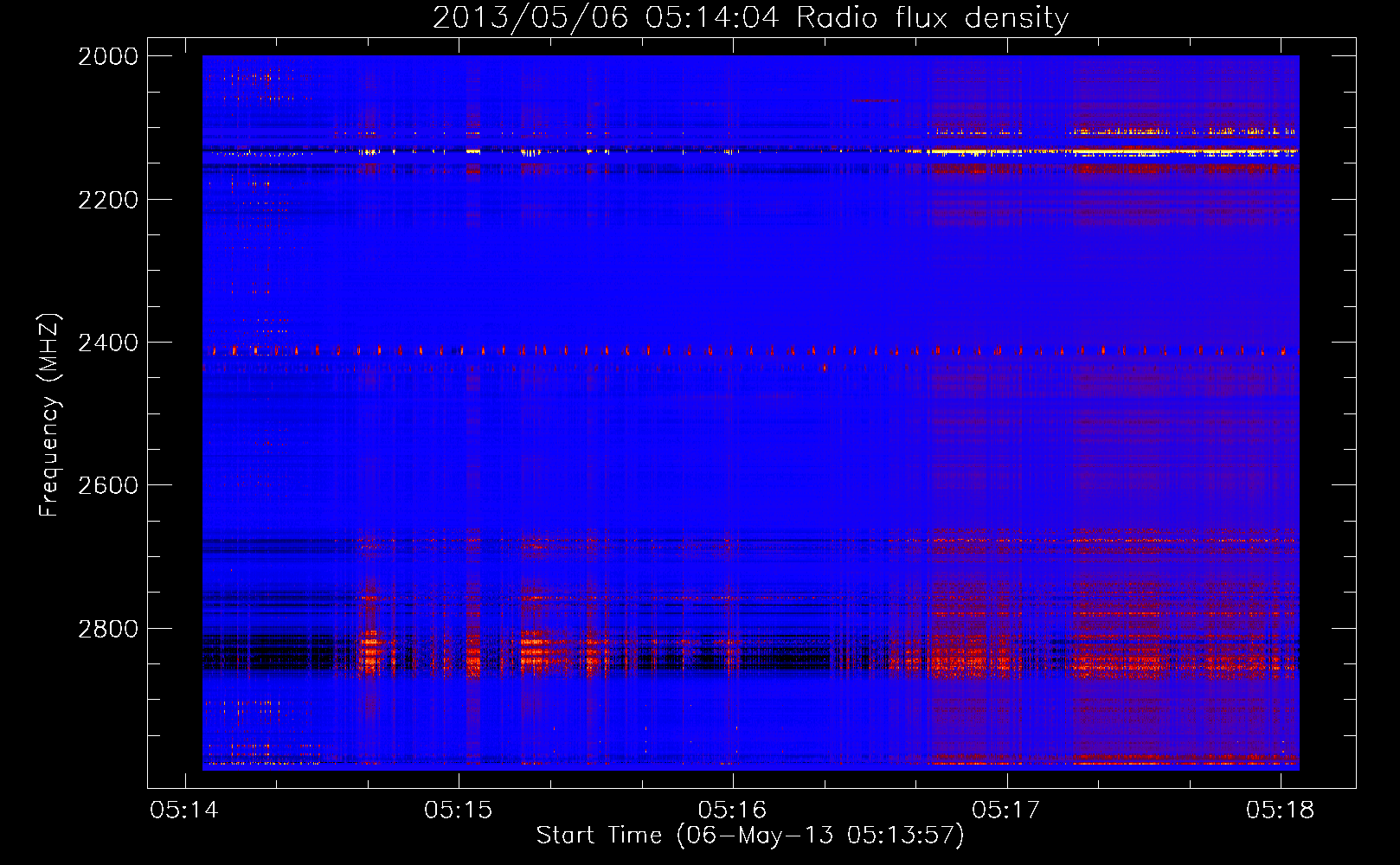Click the 05:15 time tick label
The image size is (1400, 865).
pos(459,810)
